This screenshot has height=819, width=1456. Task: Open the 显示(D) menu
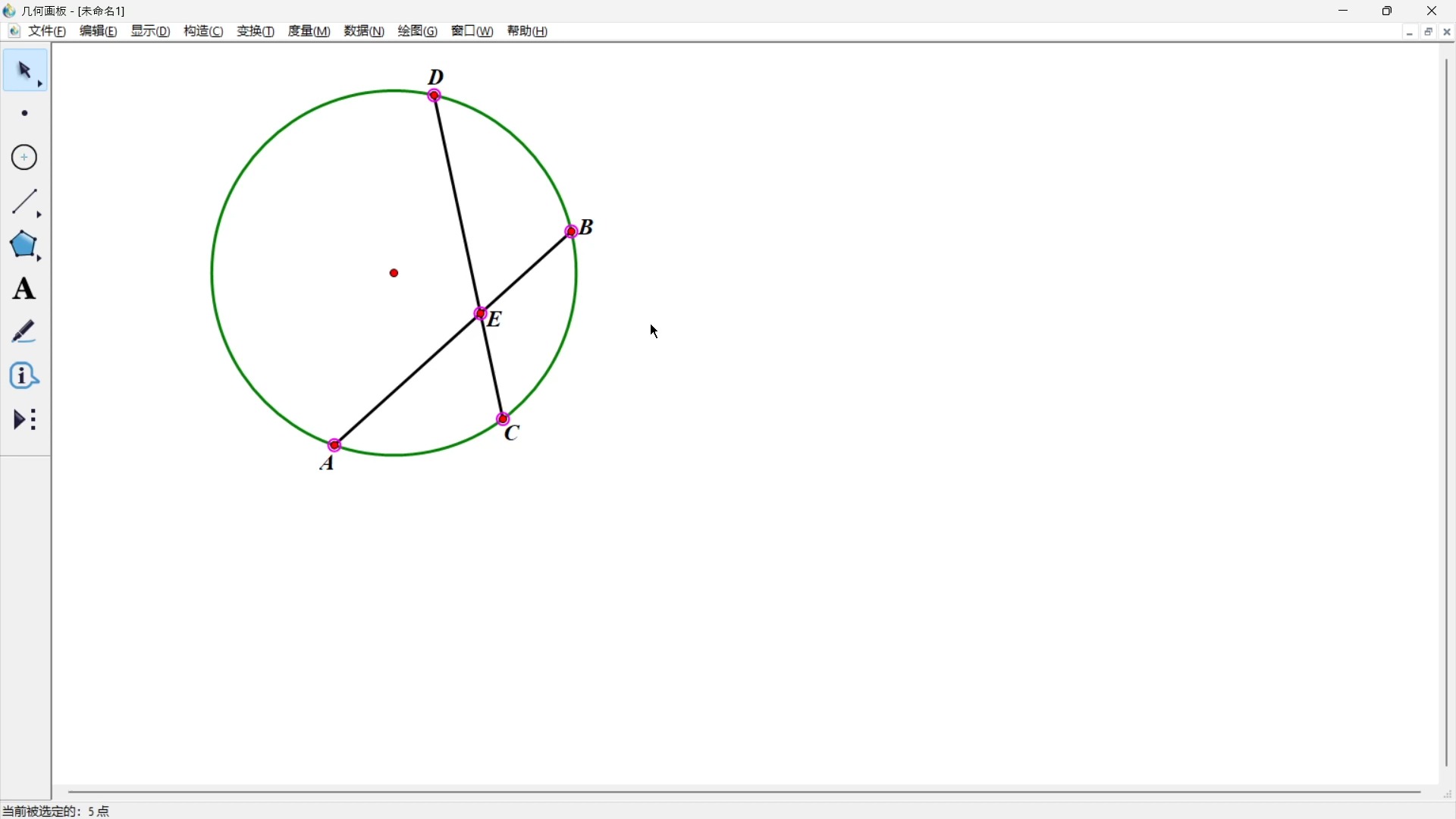tap(151, 31)
